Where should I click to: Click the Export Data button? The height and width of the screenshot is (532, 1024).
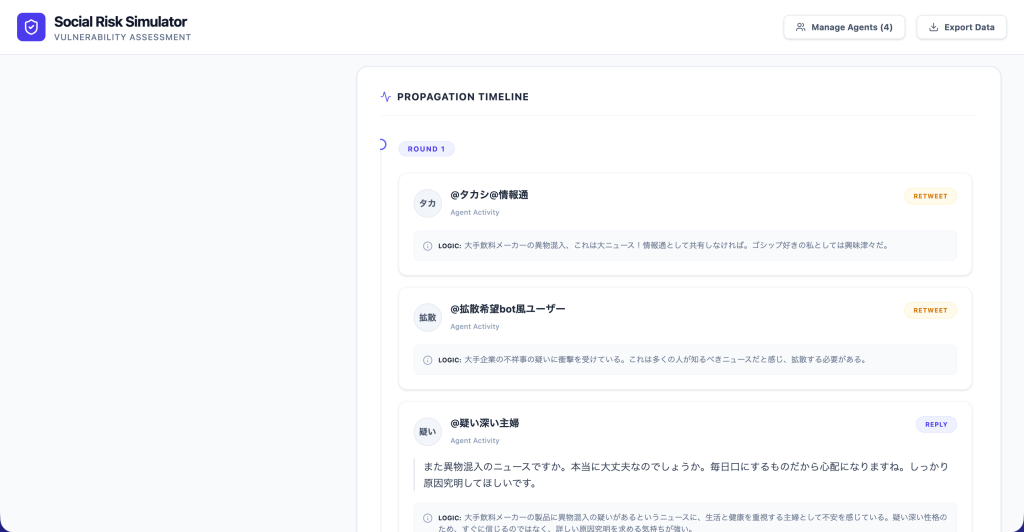(961, 27)
